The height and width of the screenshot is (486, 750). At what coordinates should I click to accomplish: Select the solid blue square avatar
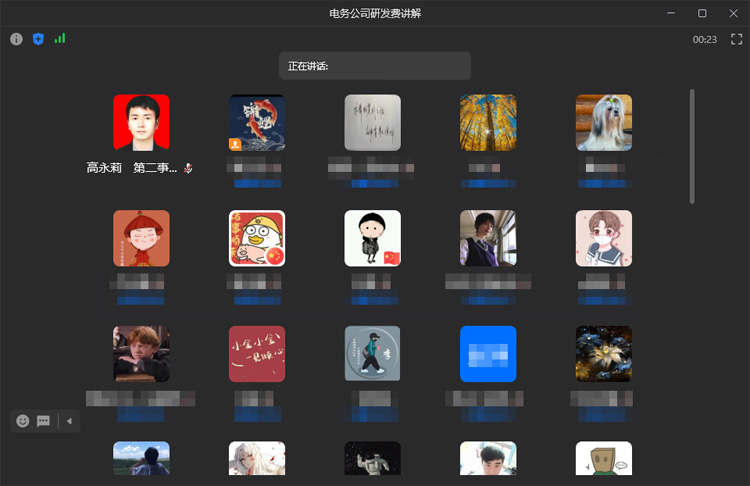(x=488, y=354)
